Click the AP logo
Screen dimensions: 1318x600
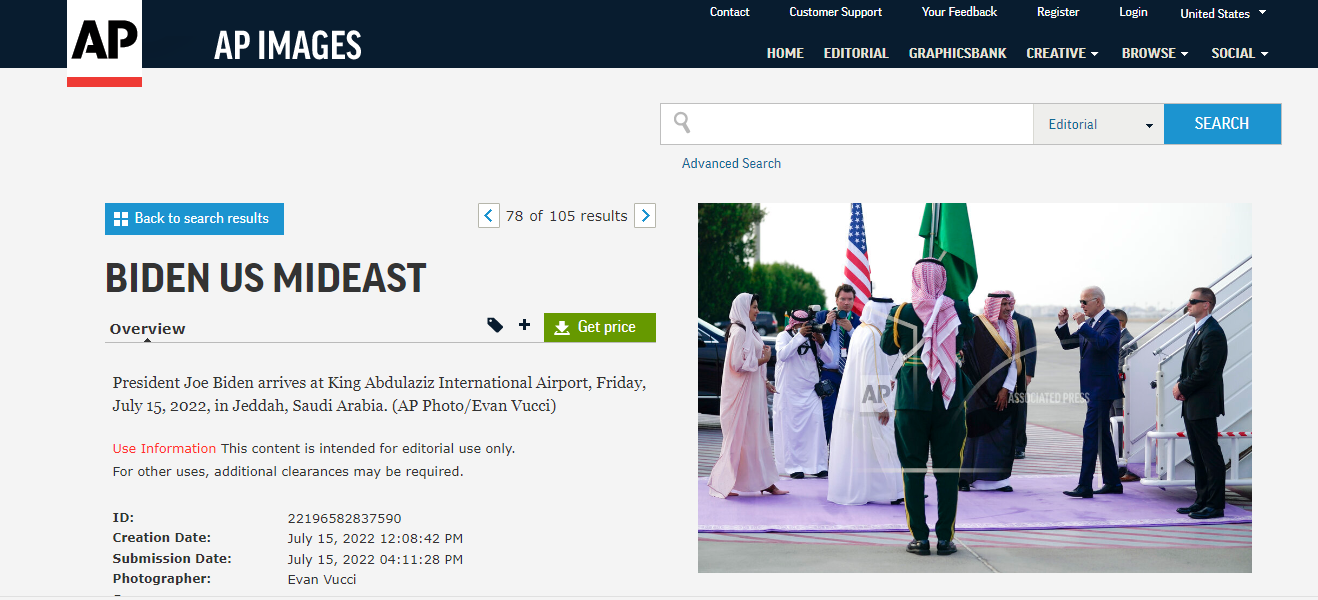[104, 42]
